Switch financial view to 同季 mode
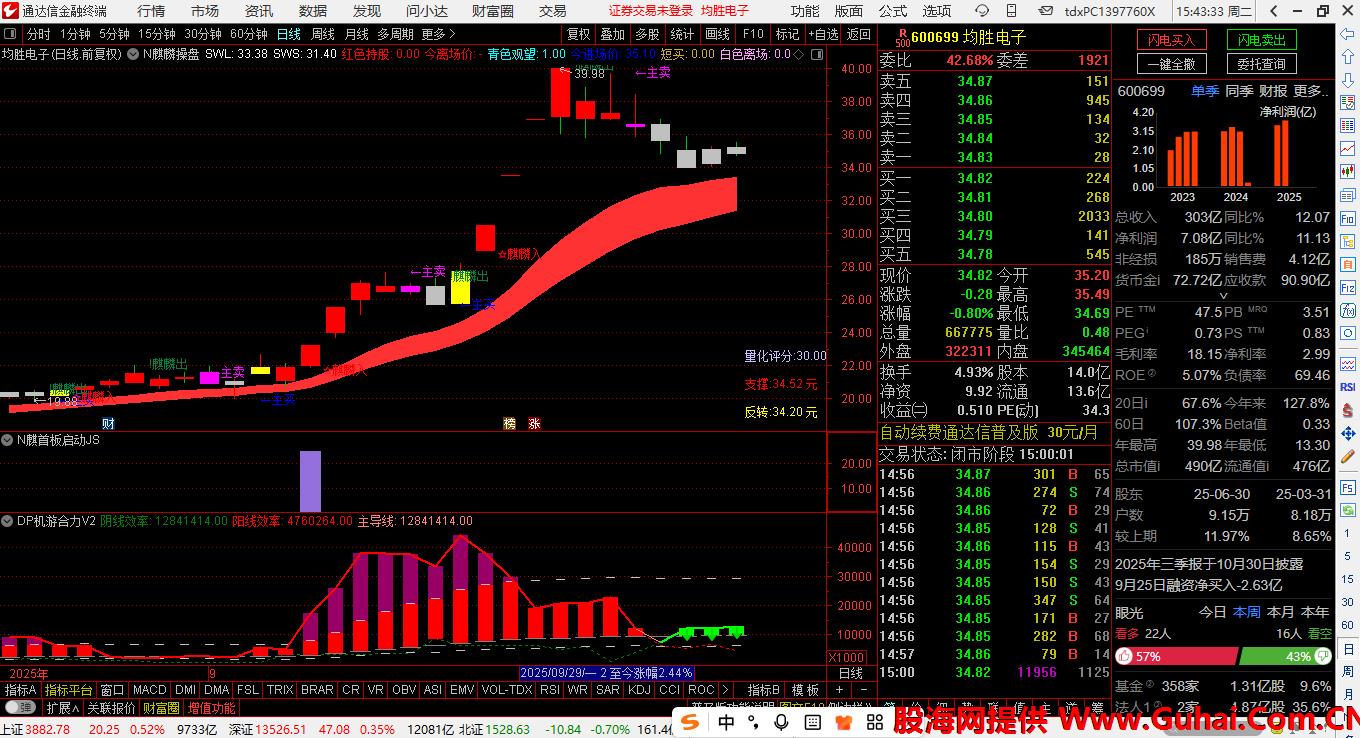 click(1239, 91)
